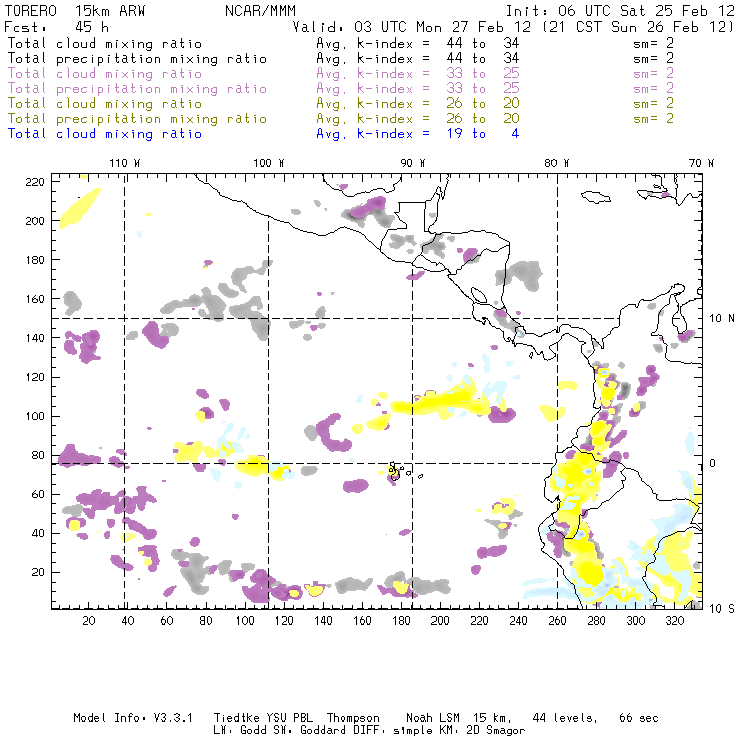Click '120' on the horizontal axis
Viewport: 740px width, 740px height.
284,621
